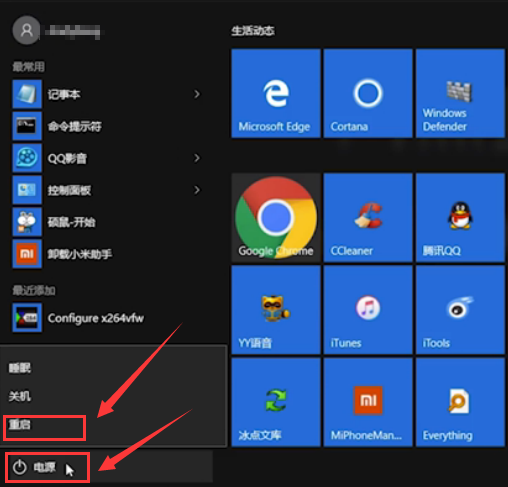The height and width of the screenshot is (487, 508).
Task: Choose 重启 in the power menu
Action: click(x=113, y=425)
